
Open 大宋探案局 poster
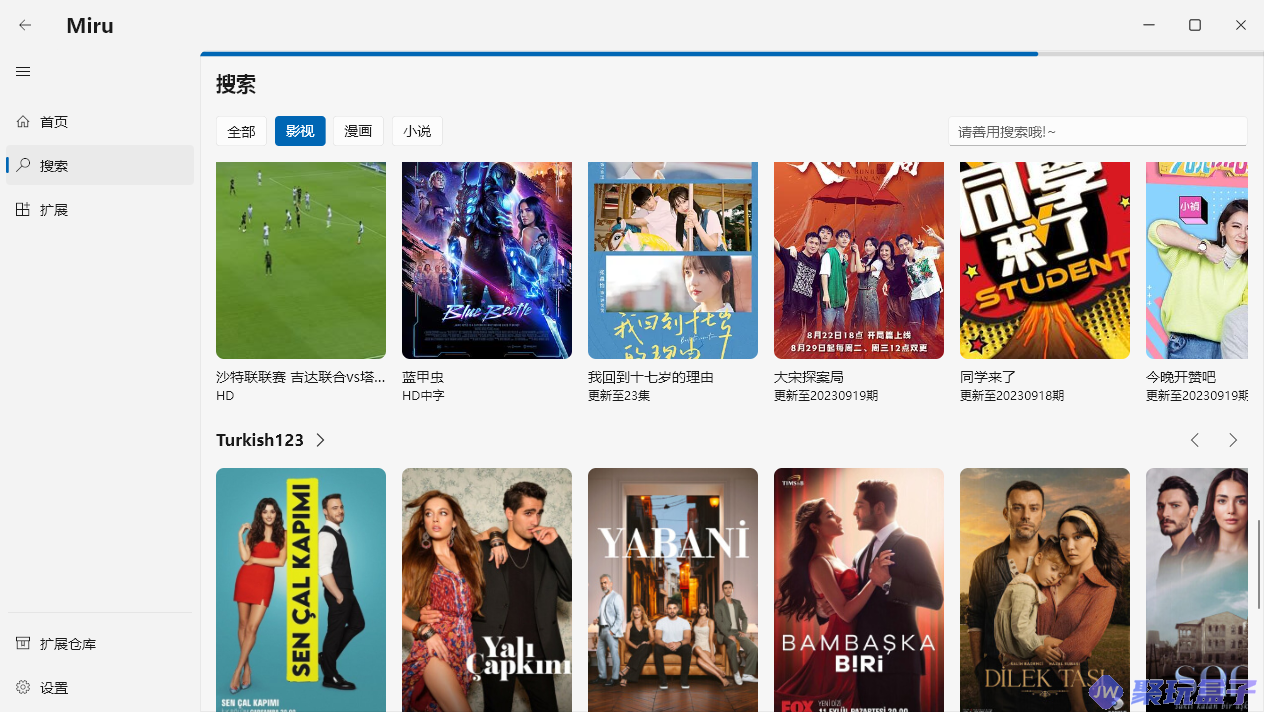(859, 260)
